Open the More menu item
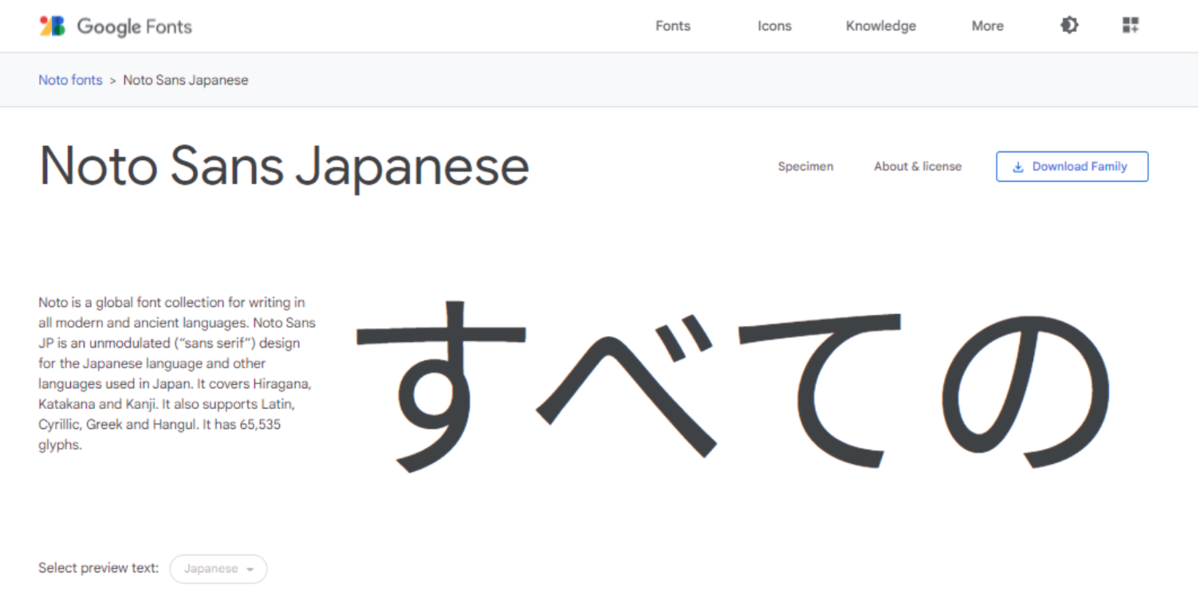 [x=987, y=26]
